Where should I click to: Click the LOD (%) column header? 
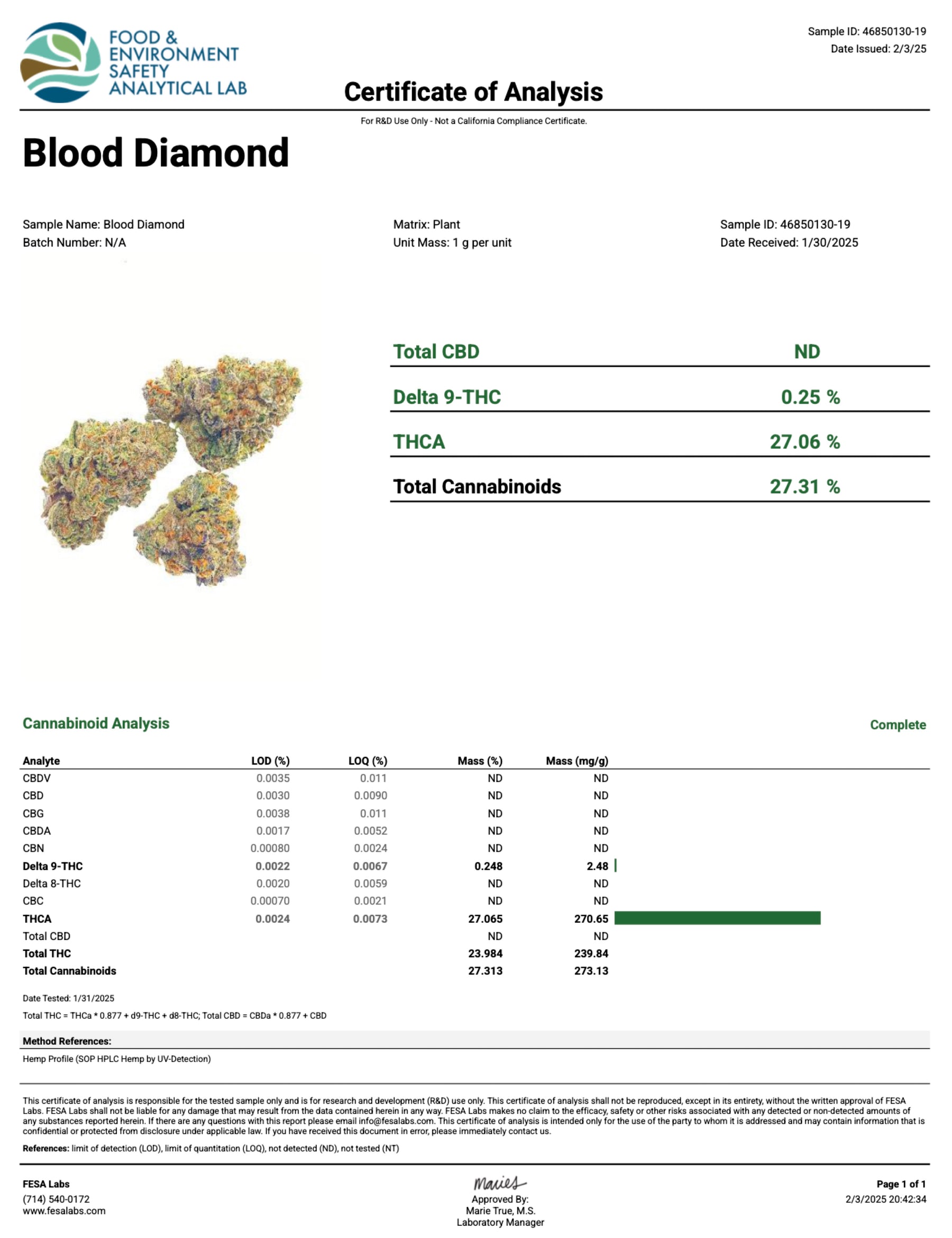click(x=270, y=761)
